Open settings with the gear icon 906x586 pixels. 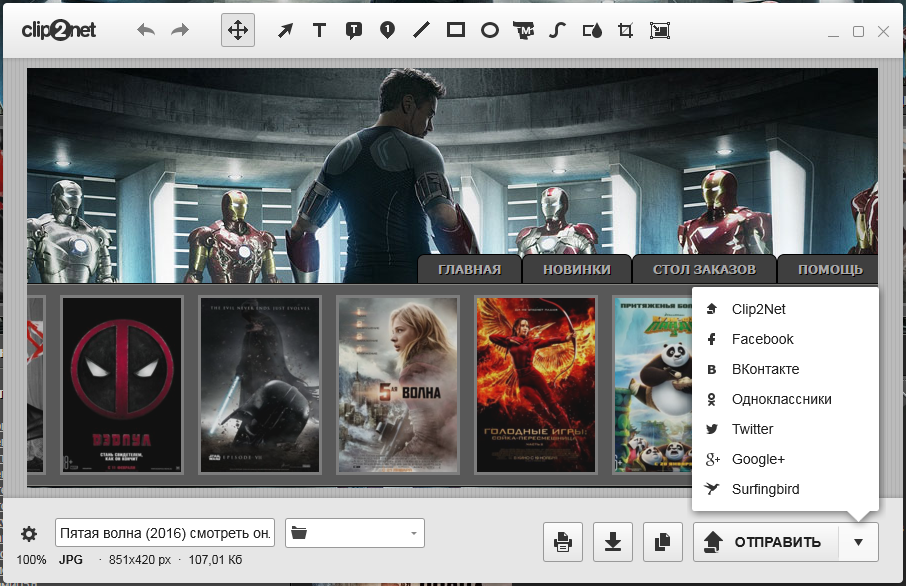(29, 534)
